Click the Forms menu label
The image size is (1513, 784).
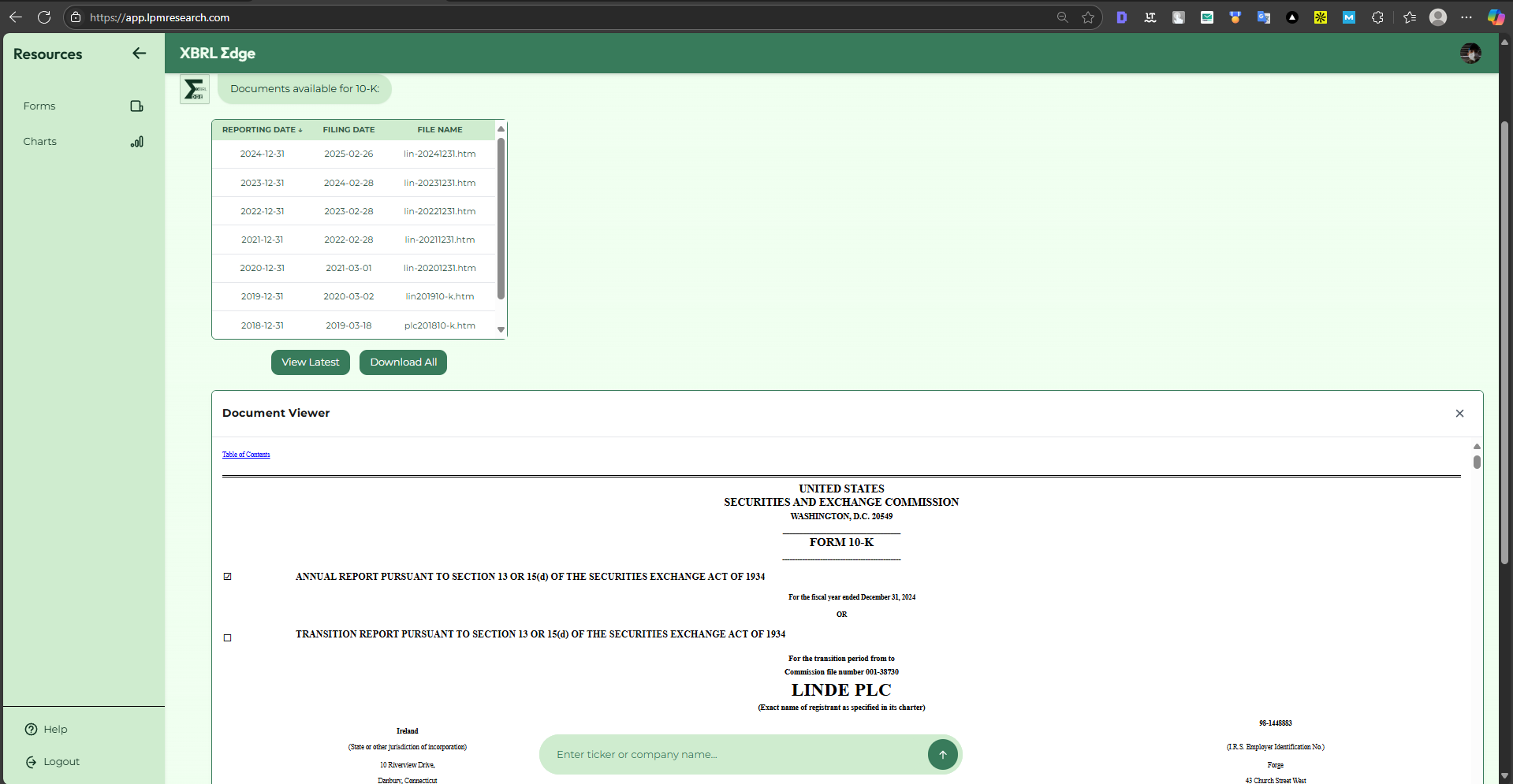tap(39, 106)
